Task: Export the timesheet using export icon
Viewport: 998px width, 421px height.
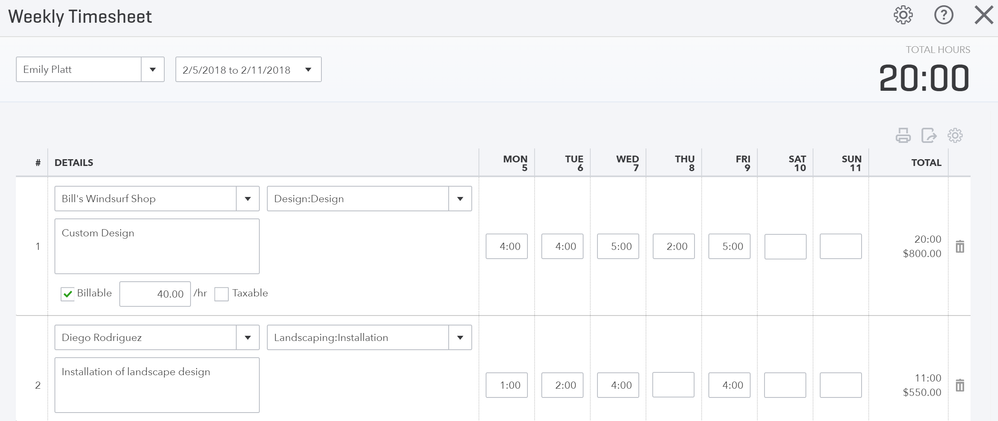Action: 929,135
